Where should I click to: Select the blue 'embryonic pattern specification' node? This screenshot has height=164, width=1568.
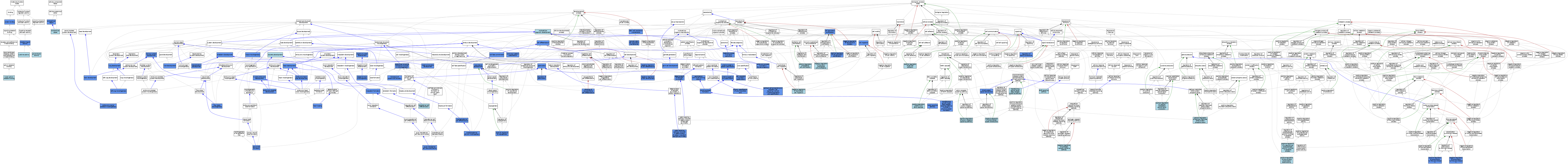pyautogui.click(x=513, y=55)
